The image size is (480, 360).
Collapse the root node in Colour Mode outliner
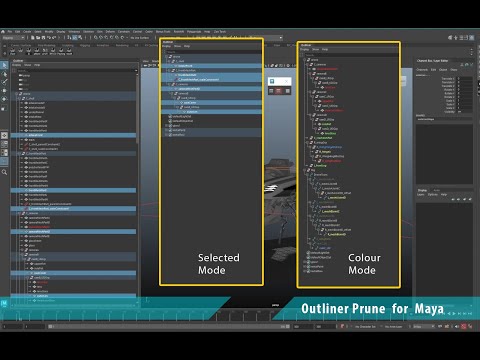click(x=305, y=60)
